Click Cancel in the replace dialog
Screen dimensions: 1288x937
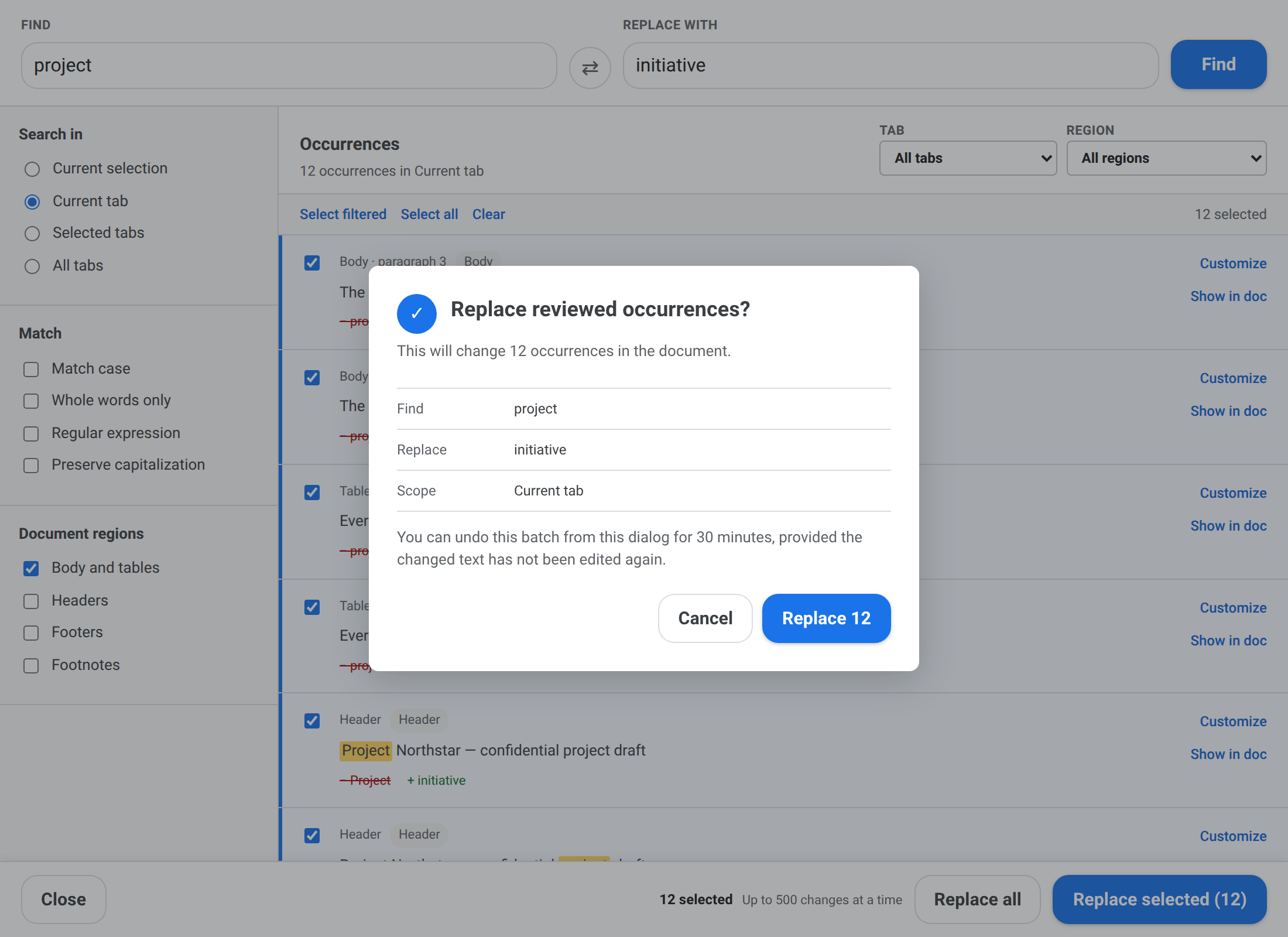pos(705,618)
